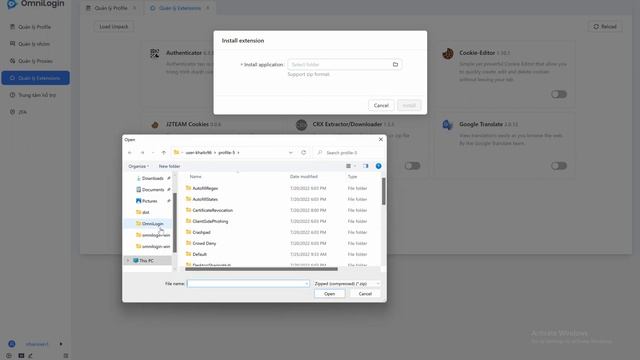This screenshot has height=360, width=640.
Task: Open the view options dropdown arrow
Action: click(355, 166)
